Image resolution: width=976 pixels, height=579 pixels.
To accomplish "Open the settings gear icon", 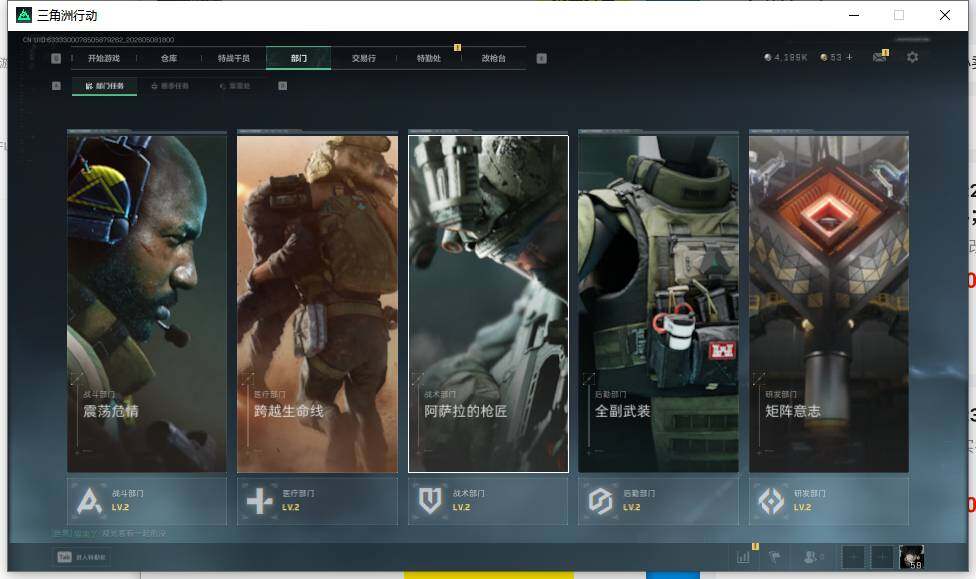I will [x=913, y=57].
